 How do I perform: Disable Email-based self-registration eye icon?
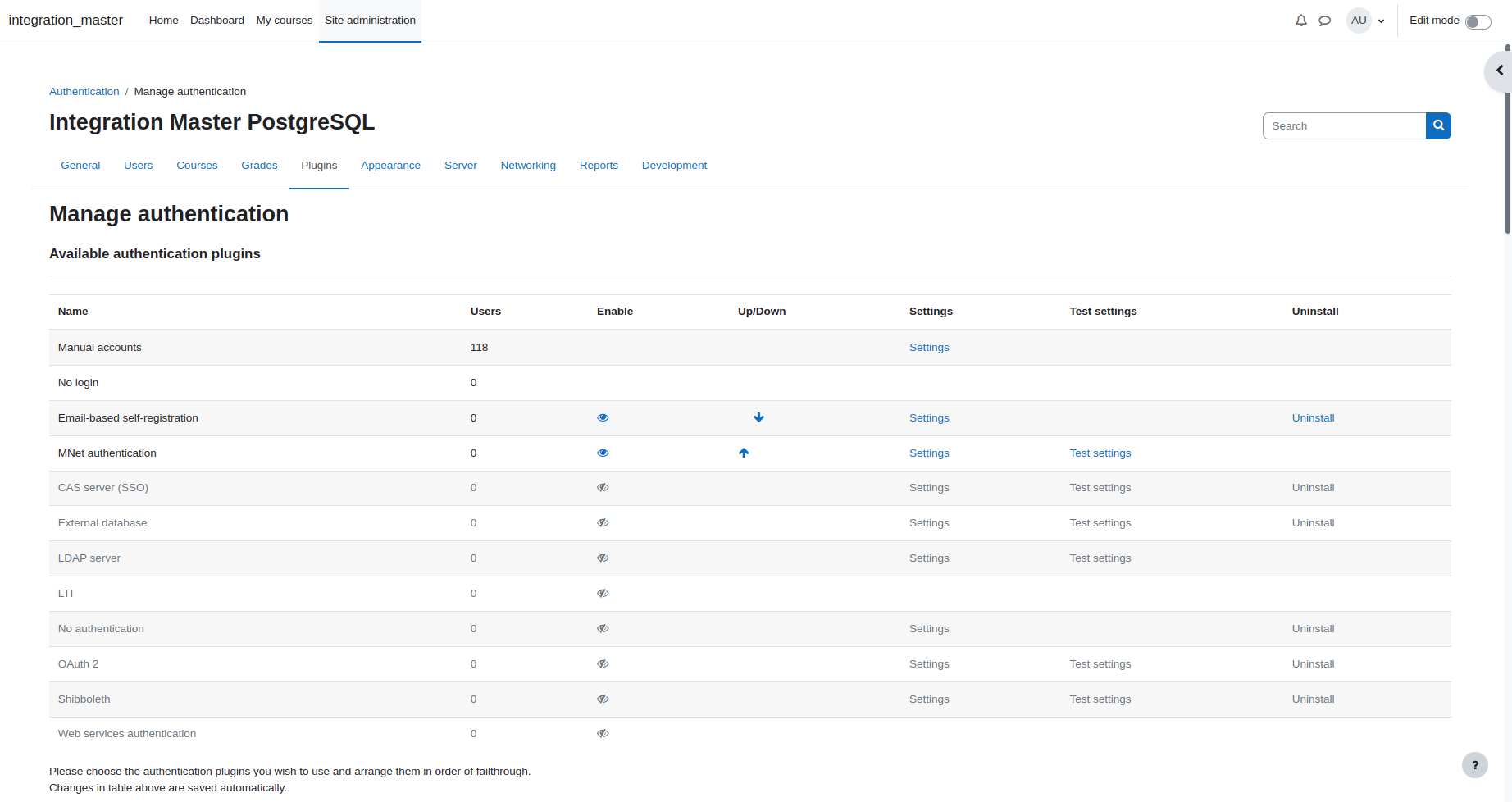click(x=603, y=417)
